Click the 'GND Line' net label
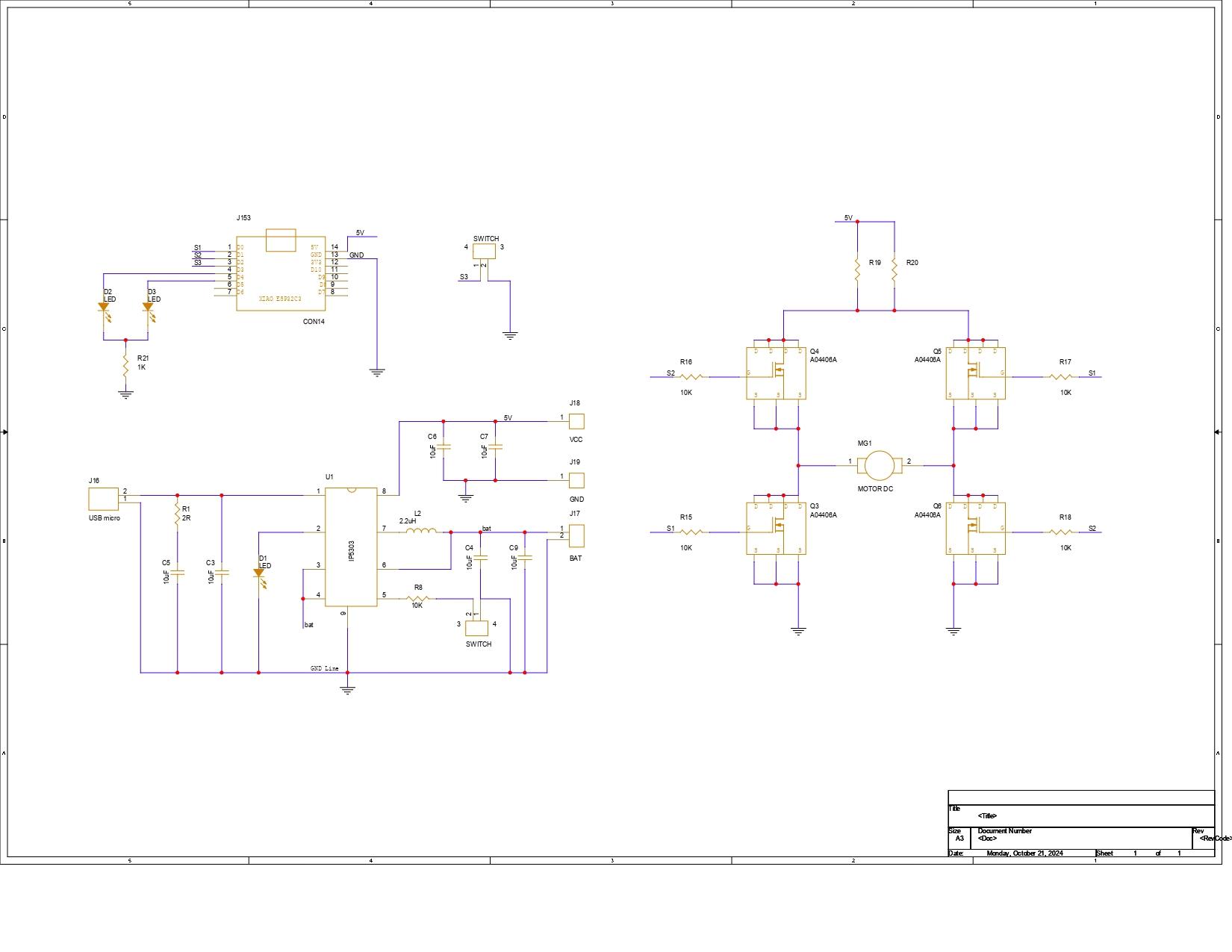The image size is (1232, 952). pyautogui.click(x=325, y=668)
